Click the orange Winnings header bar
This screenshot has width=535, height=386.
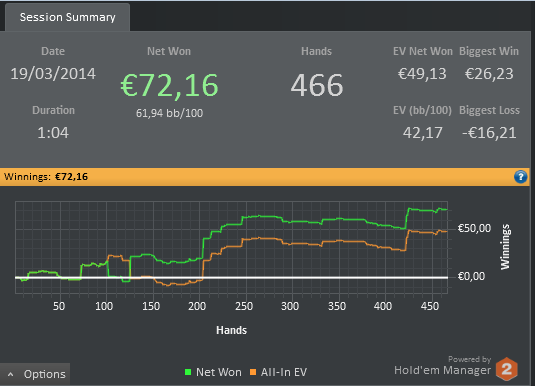(265, 177)
